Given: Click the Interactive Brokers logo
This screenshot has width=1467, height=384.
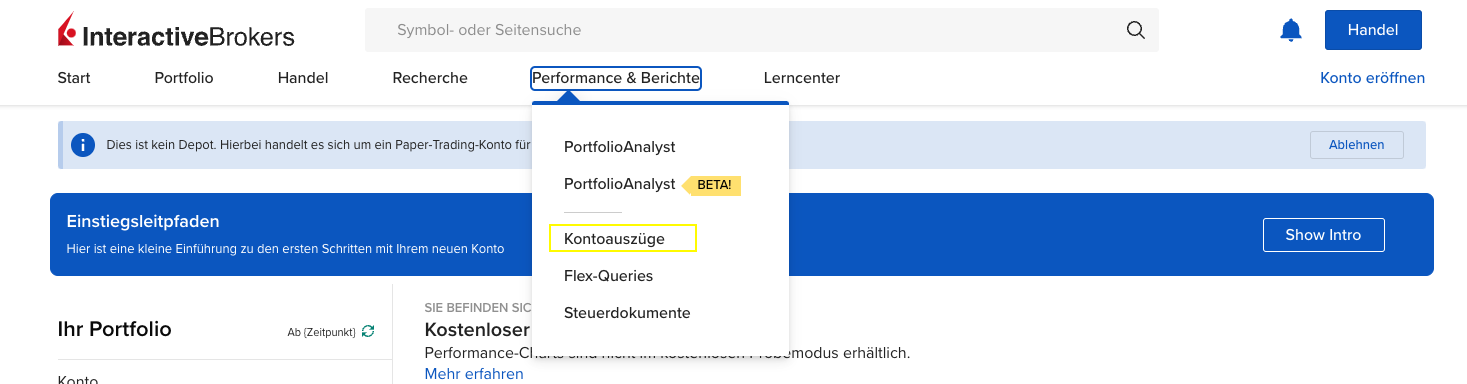Looking at the screenshot, I should [x=176, y=31].
